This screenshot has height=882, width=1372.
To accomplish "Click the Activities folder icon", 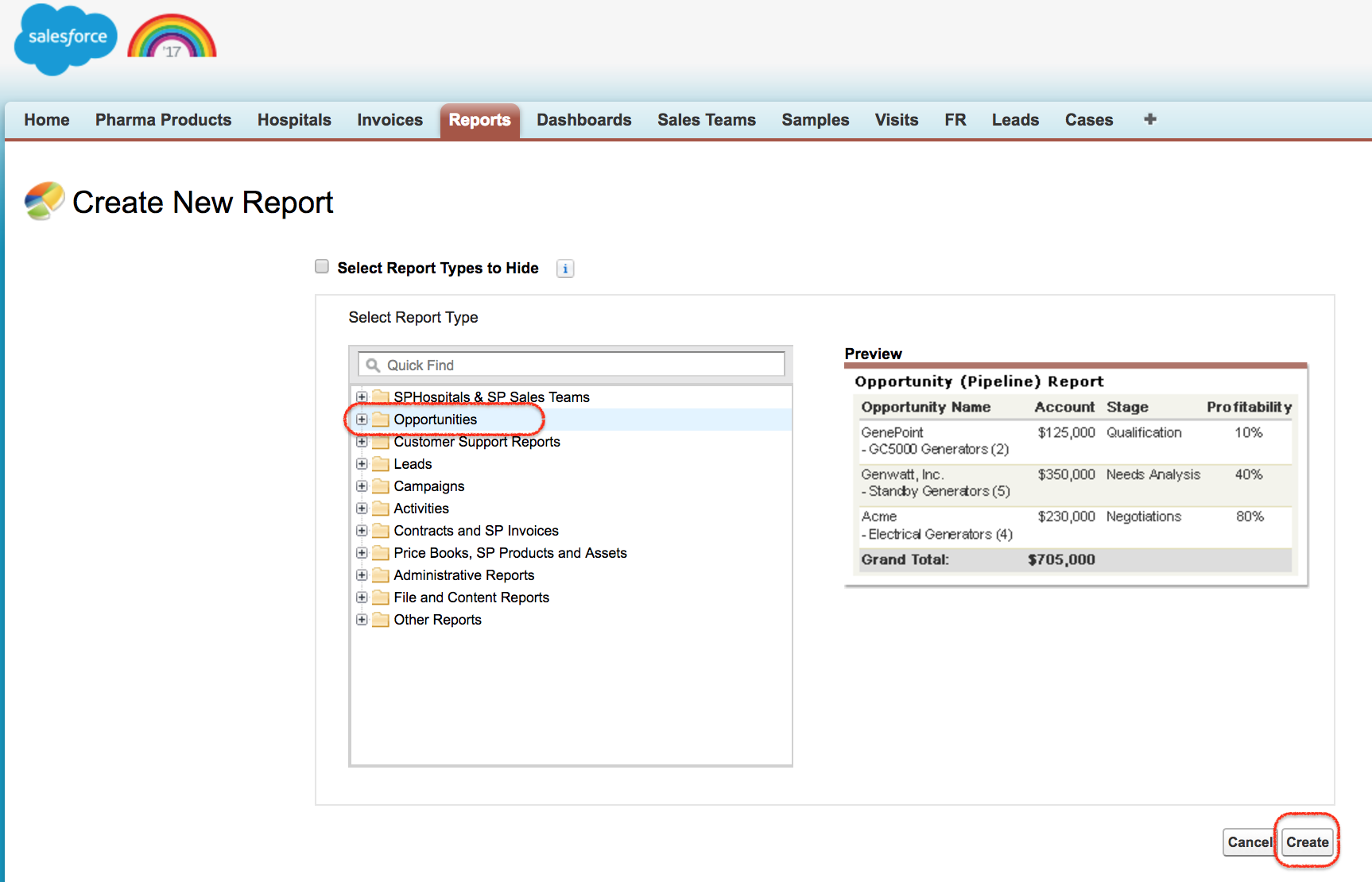I will 381,508.
